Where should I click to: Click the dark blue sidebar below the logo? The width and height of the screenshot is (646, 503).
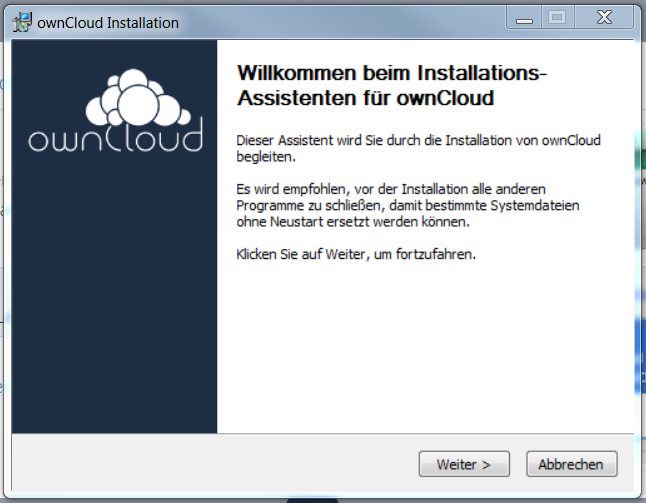pyautogui.click(x=117, y=300)
